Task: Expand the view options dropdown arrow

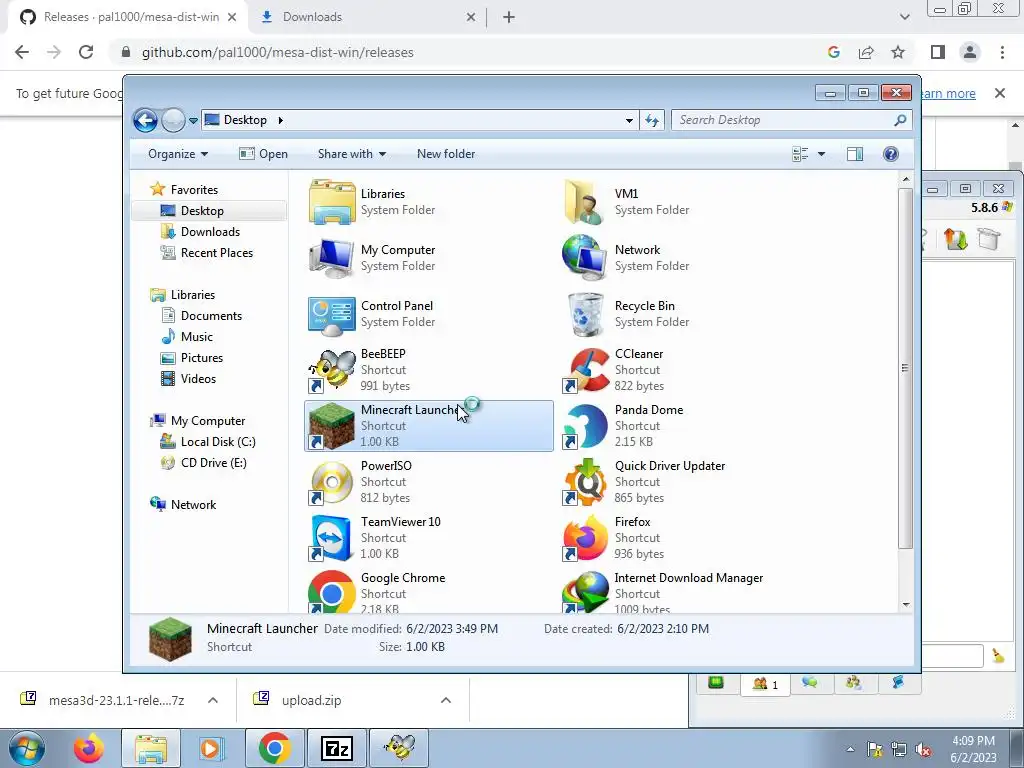Action: (x=822, y=154)
